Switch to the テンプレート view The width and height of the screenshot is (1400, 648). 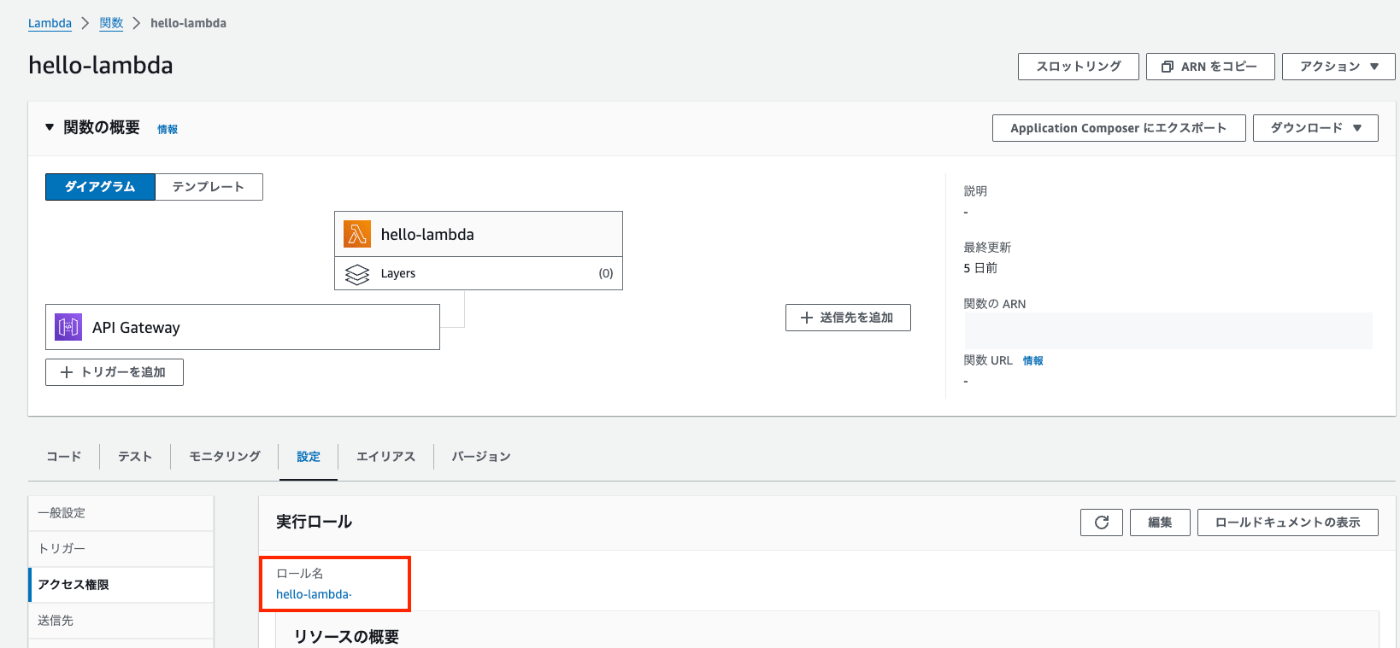click(x=209, y=187)
